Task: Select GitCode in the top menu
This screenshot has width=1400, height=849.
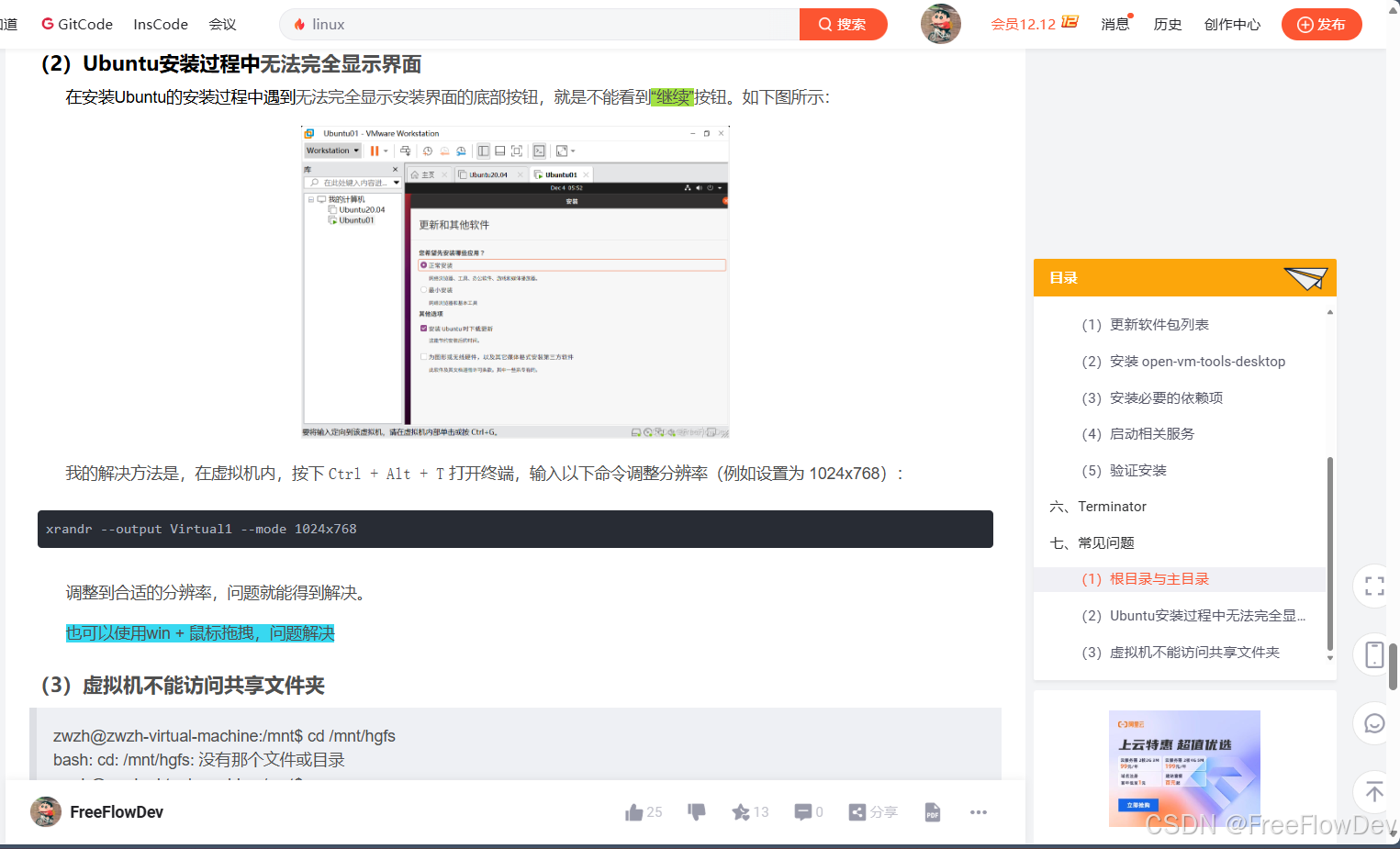Action: point(76,24)
